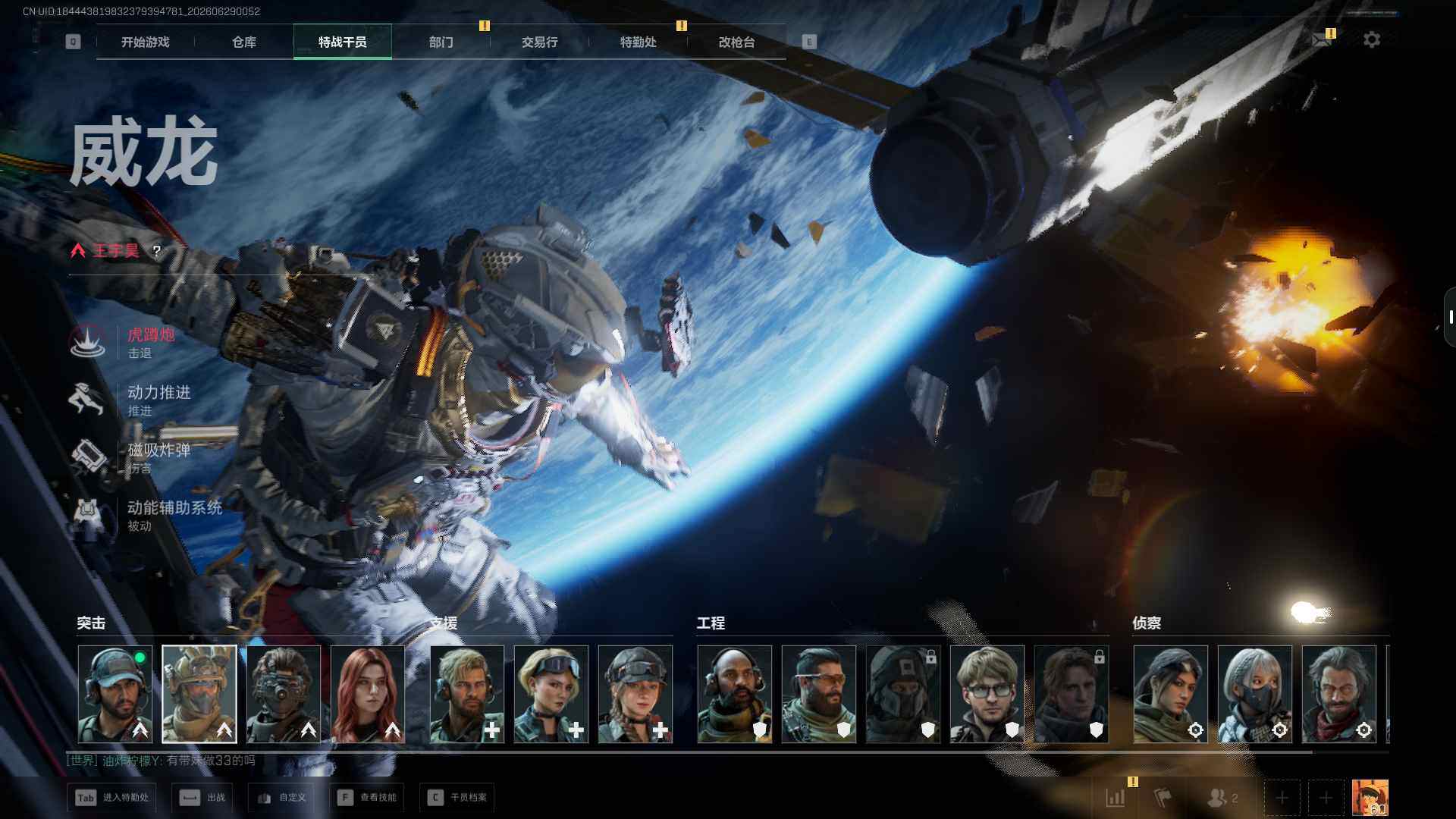
Task: Pick the locked masked engineer operator
Action: (903, 694)
